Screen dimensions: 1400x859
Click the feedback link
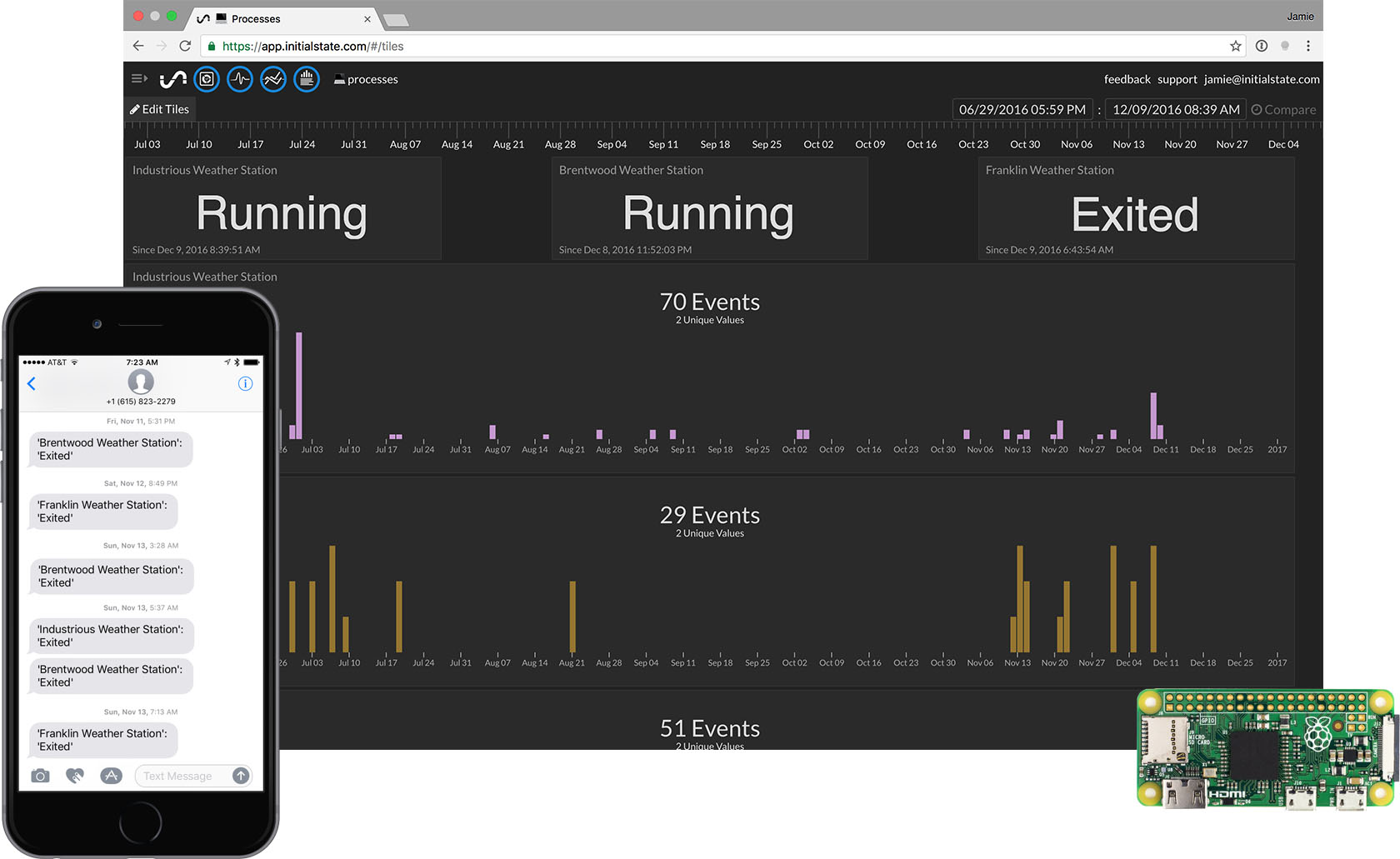1127,79
